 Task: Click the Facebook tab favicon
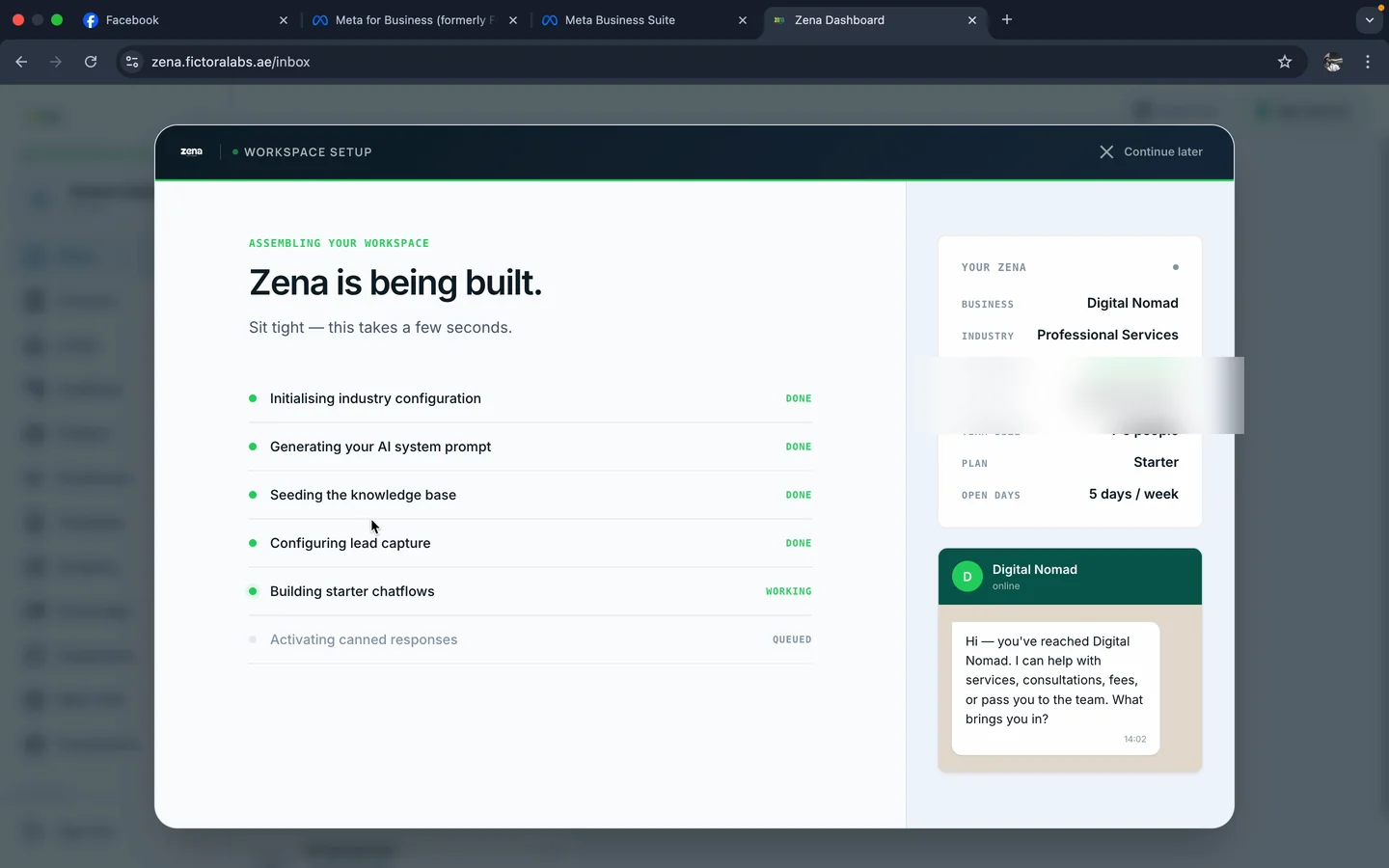(x=91, y=19)
